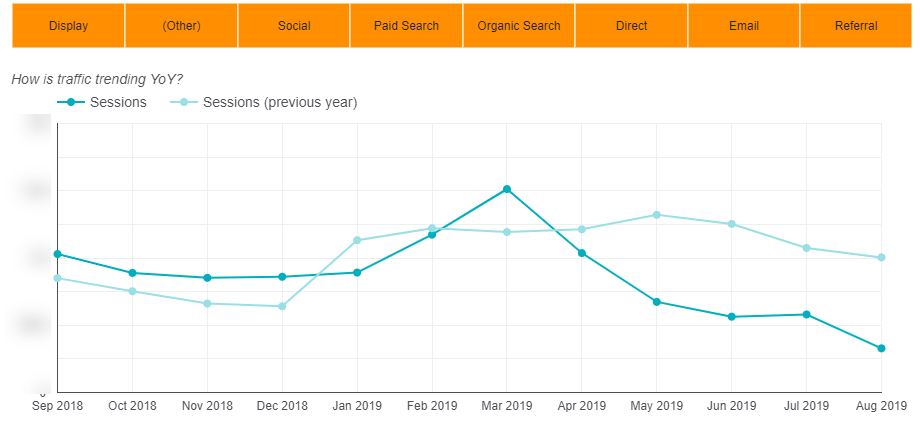Click the Sessions peak point at Mar 2019
The image size is (920, 425).
(x=507, y=189)
